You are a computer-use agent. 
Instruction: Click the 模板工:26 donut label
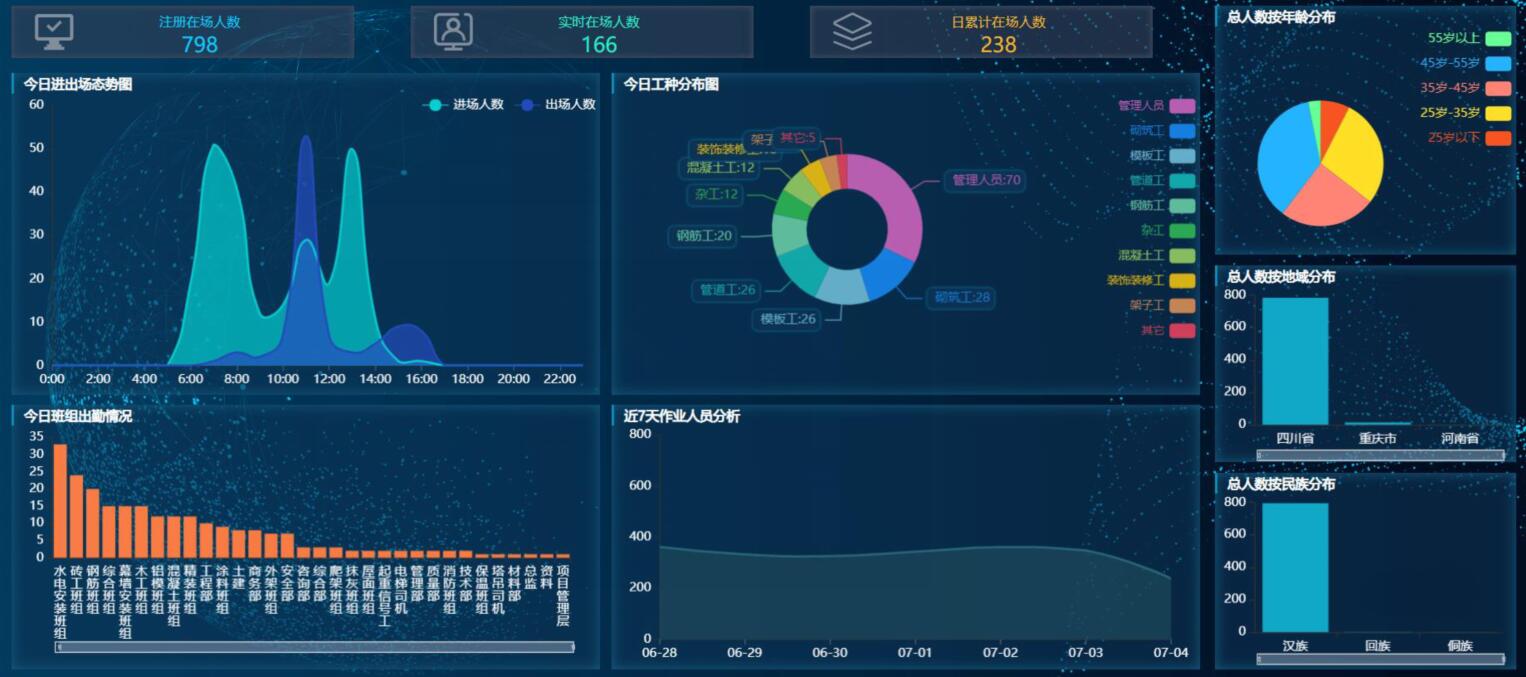click(x=787, y=320)
